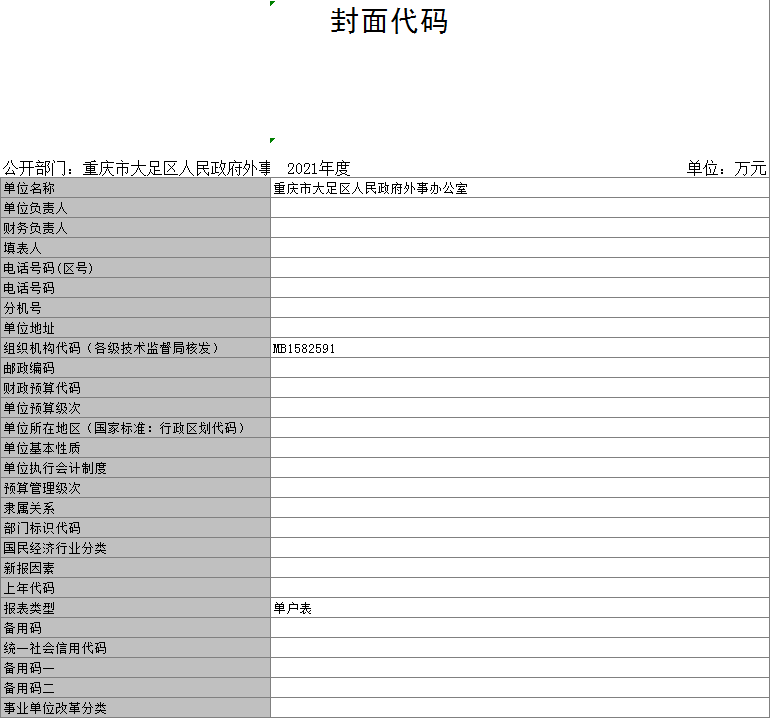Click the empty value cell for 隶属关系
The height and width of the screenshot is (718, 770).
520,508
